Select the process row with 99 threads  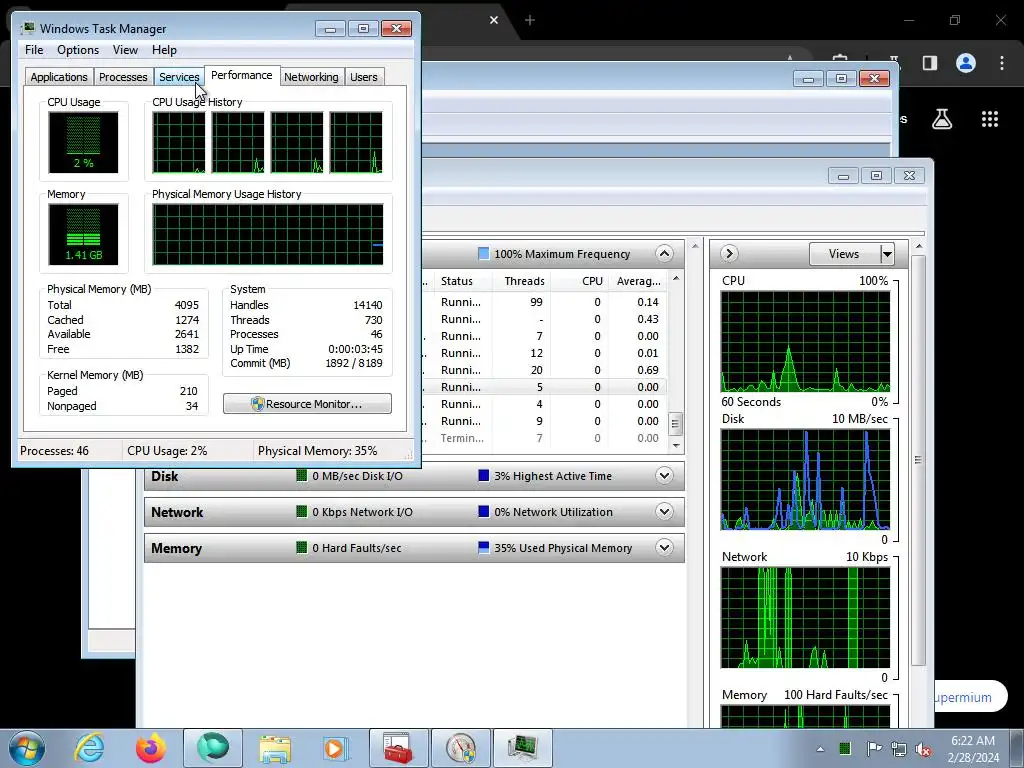tap(545, 302)
